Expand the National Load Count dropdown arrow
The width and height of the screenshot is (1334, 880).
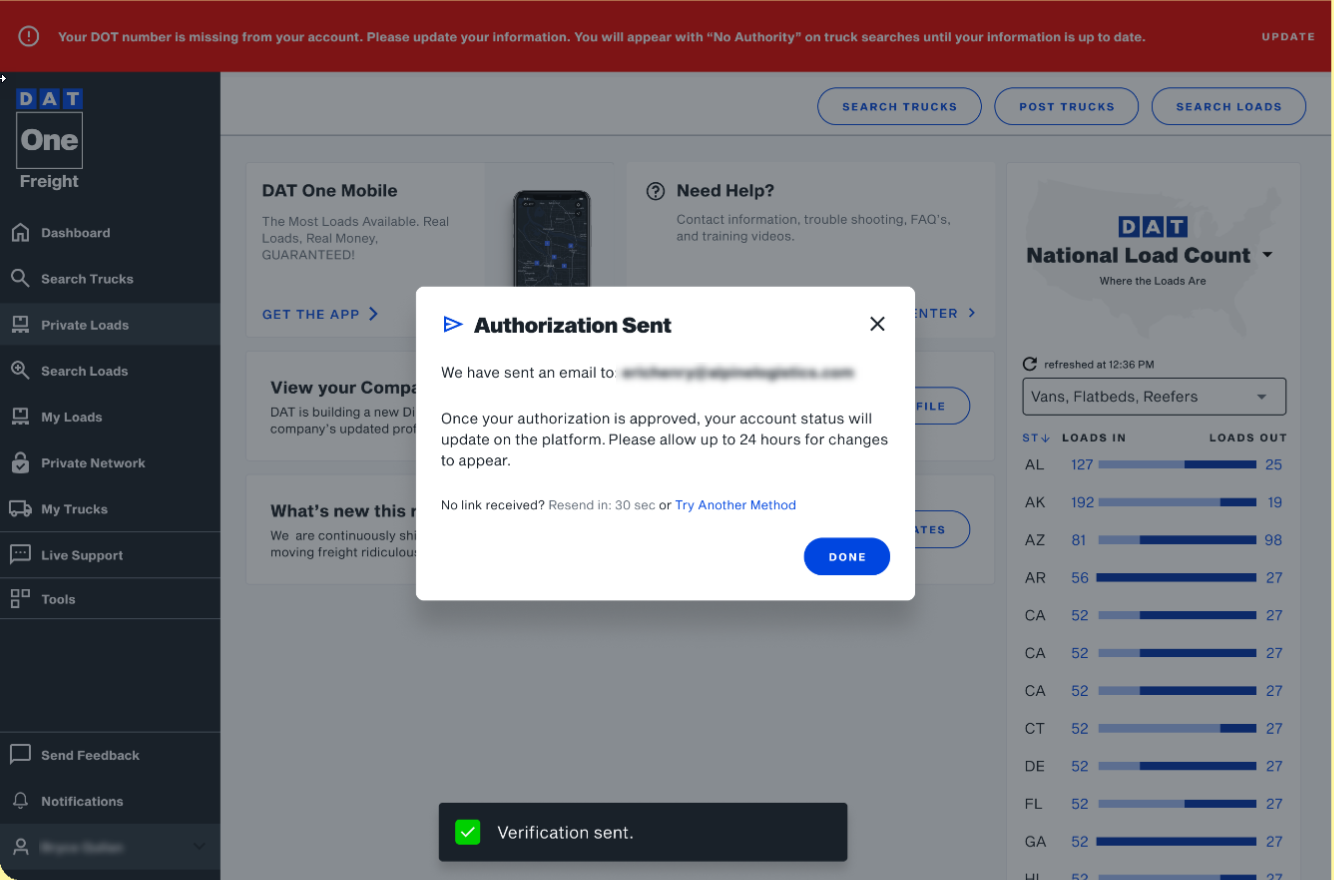click(1267, 256)
